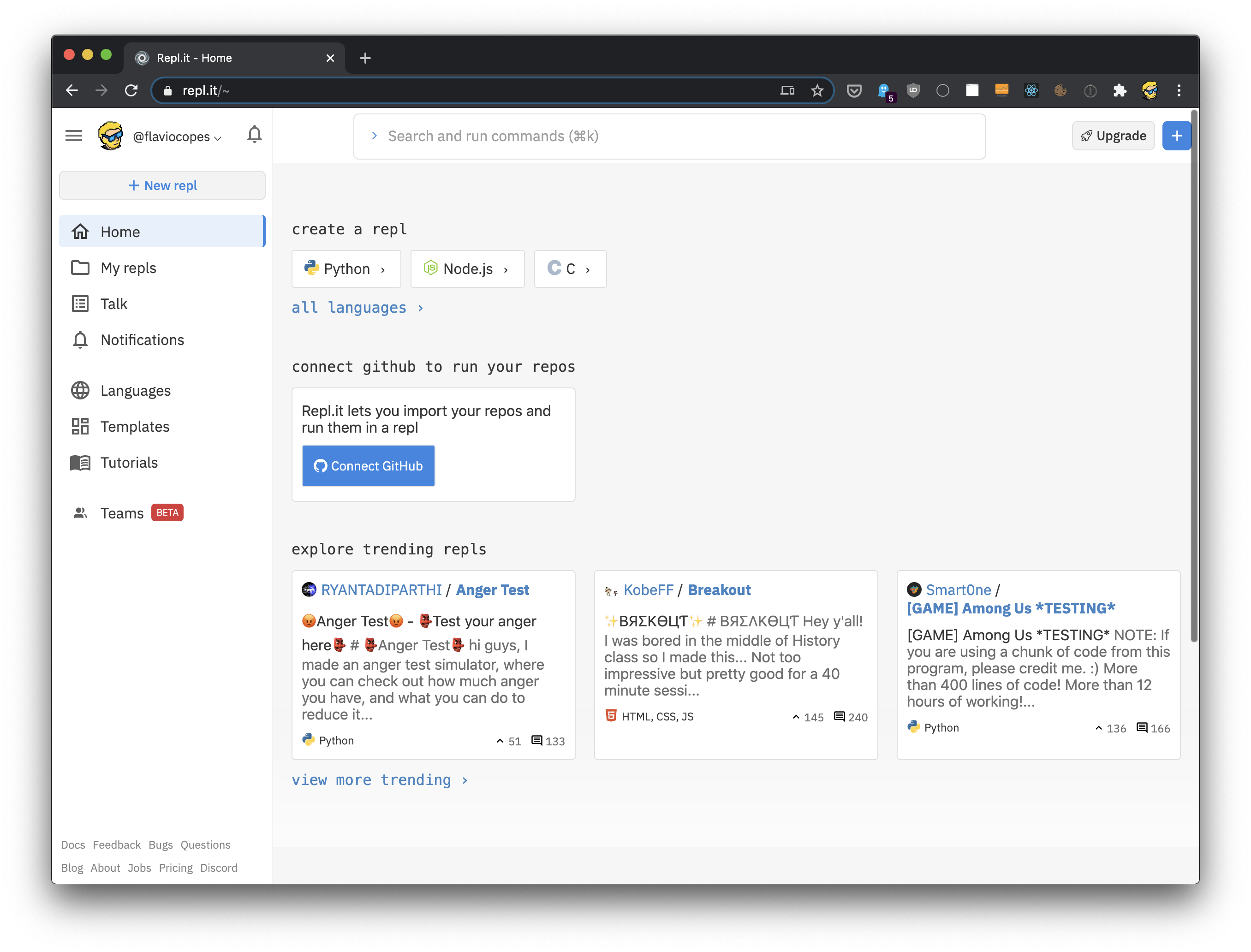Select Home in the sidebar
The width and height of the screenshot is (1251, 952).
162,231
